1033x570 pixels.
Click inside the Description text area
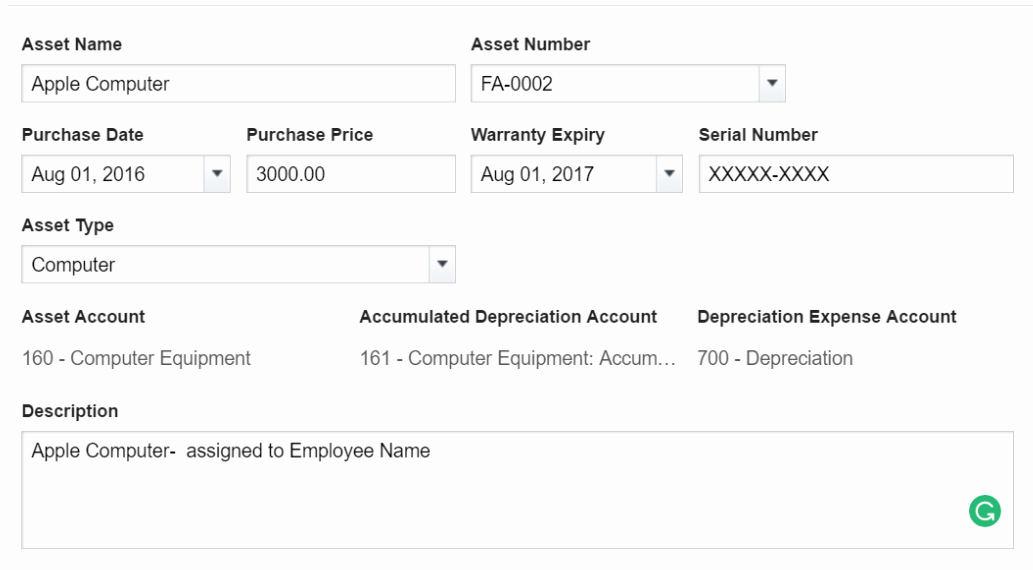(x=517, y=490)
